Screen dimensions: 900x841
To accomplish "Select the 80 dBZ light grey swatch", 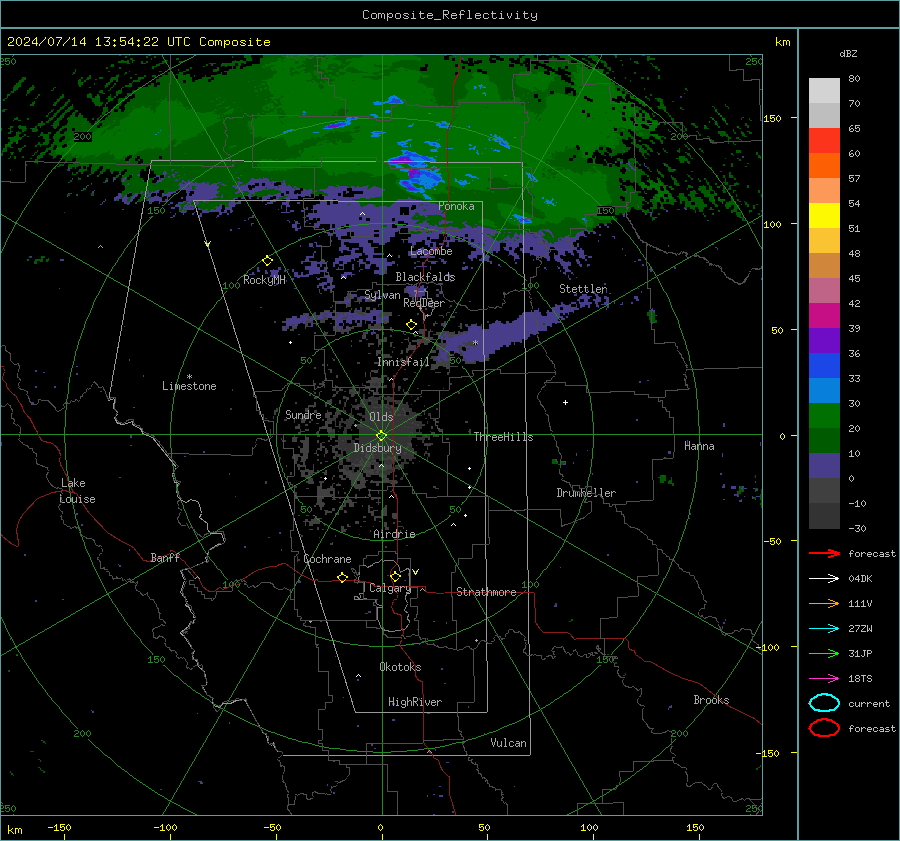I will coord(824,90).
